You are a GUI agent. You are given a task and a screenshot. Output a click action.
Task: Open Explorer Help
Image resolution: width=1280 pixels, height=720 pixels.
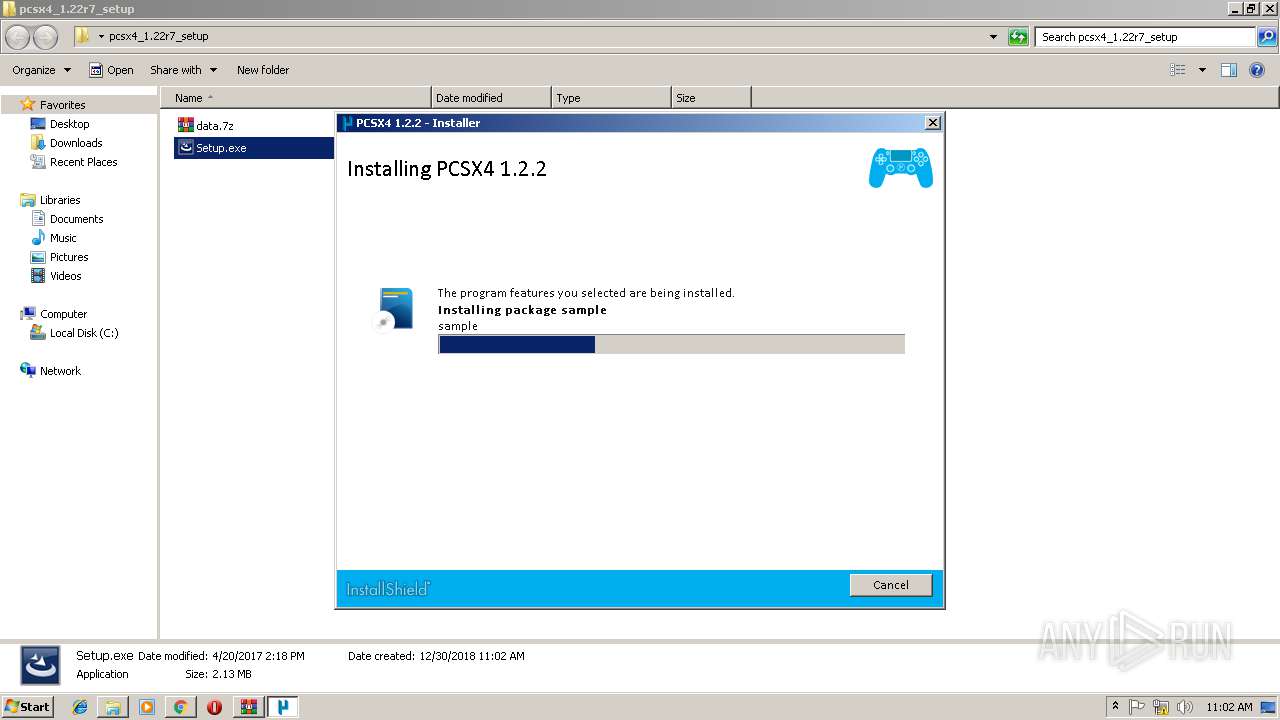click(x=1257, y=70)
